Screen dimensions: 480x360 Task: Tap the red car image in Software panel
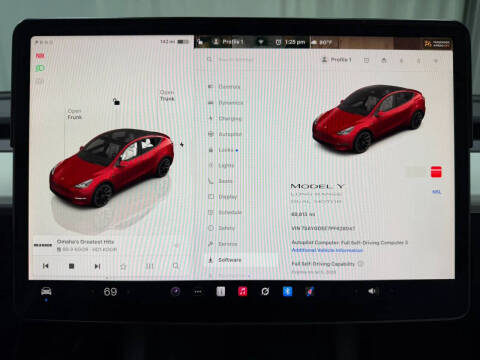[369, 118]
